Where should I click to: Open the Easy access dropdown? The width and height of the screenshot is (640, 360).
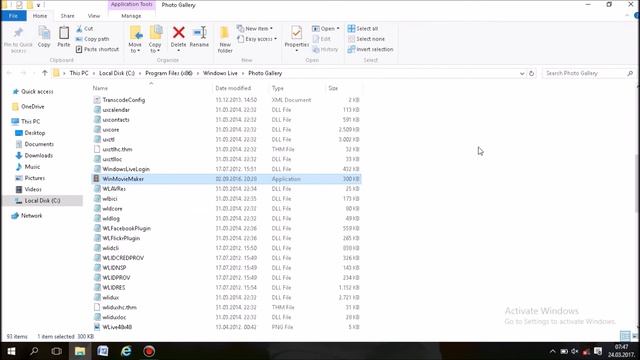click(257, 39)
